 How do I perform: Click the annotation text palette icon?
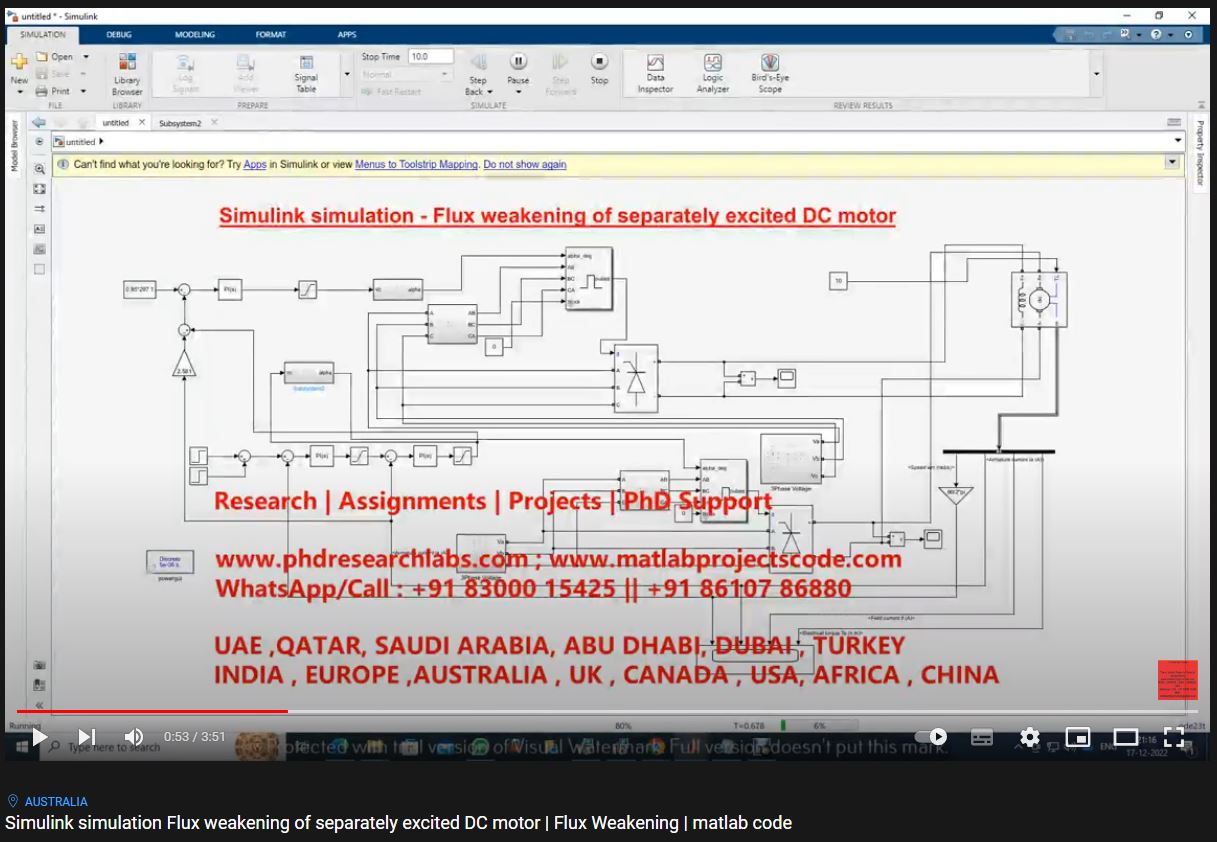[40, 229]
